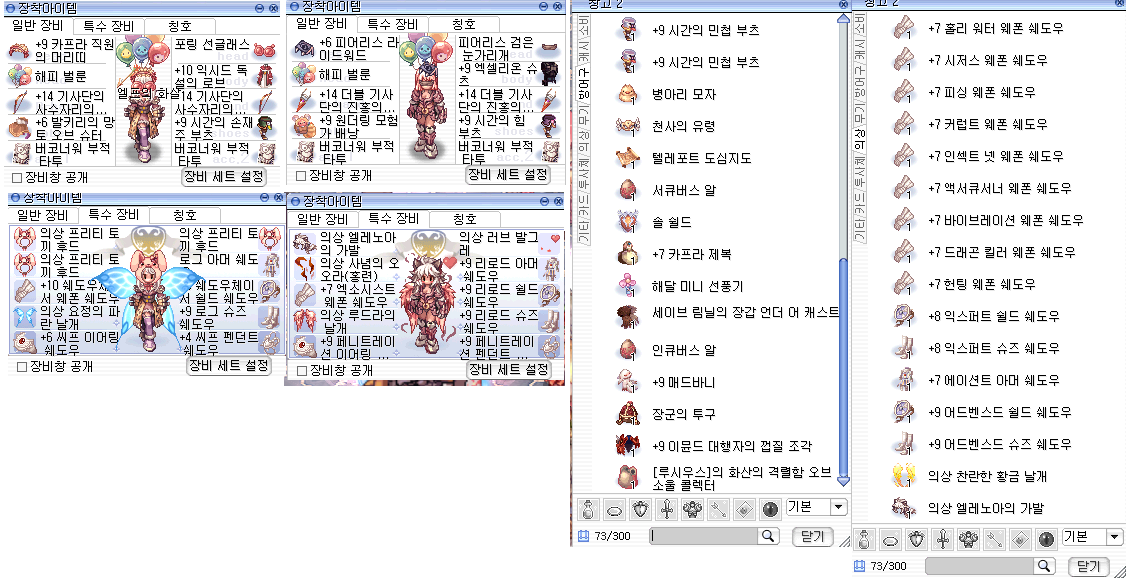
Task: Switch to 일반 장비 tab in 프리티 토끼 후드 window
Action: coord(42,214)
